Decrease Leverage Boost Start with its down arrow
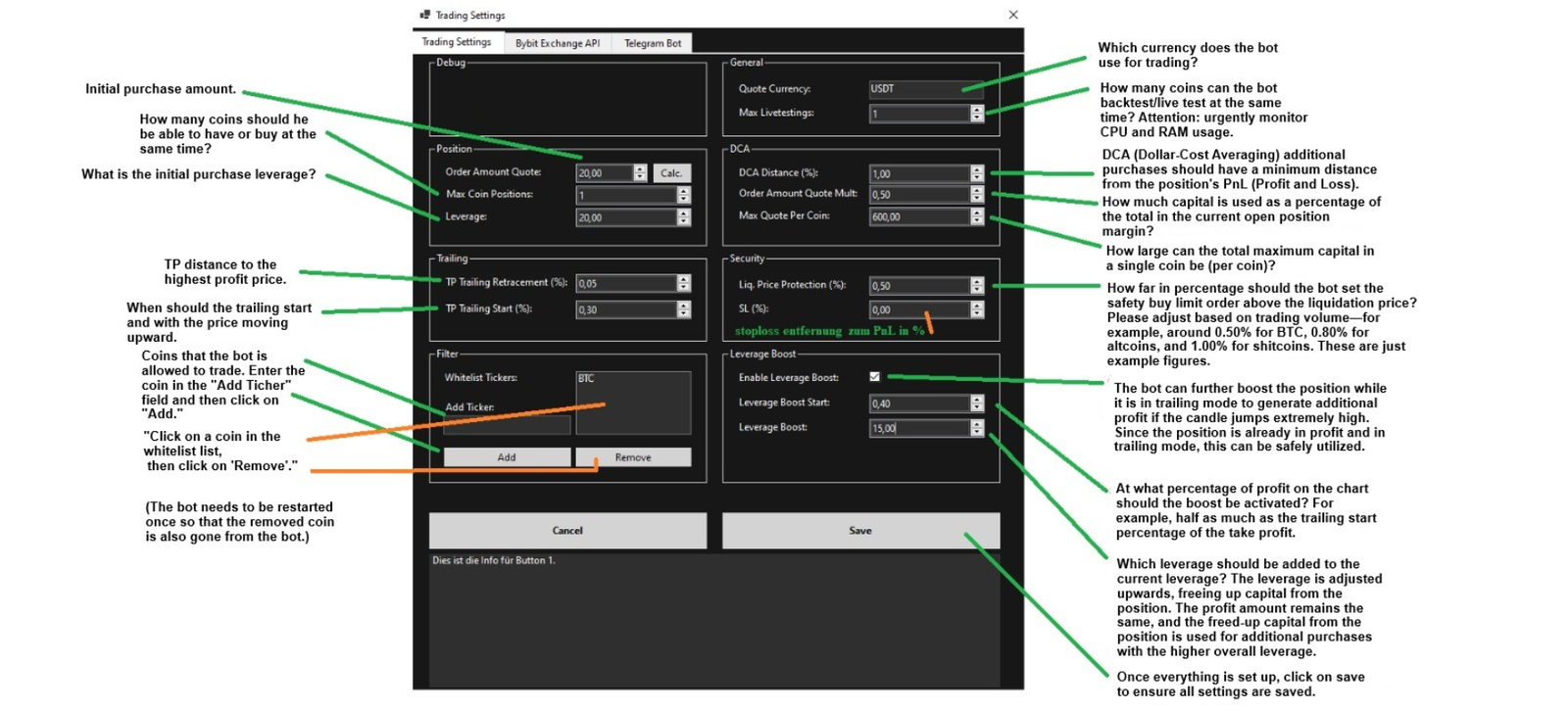This screenshot has width=1568, height=711. (x=977, y=407)
